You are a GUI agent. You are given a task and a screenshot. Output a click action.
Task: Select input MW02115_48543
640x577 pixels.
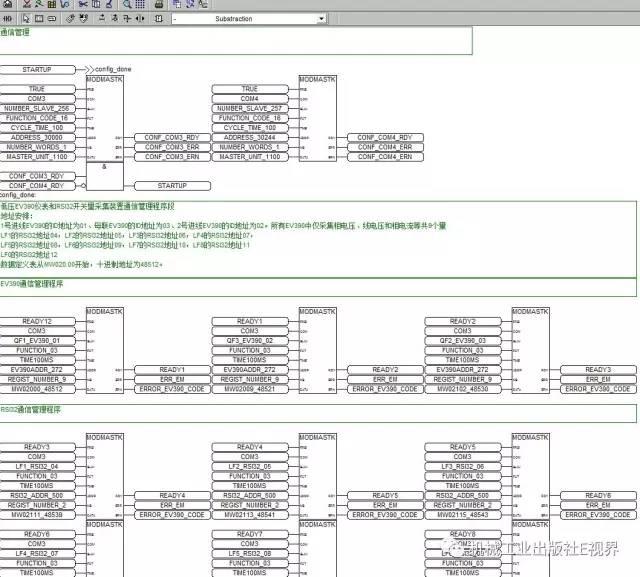click(462, 515)
